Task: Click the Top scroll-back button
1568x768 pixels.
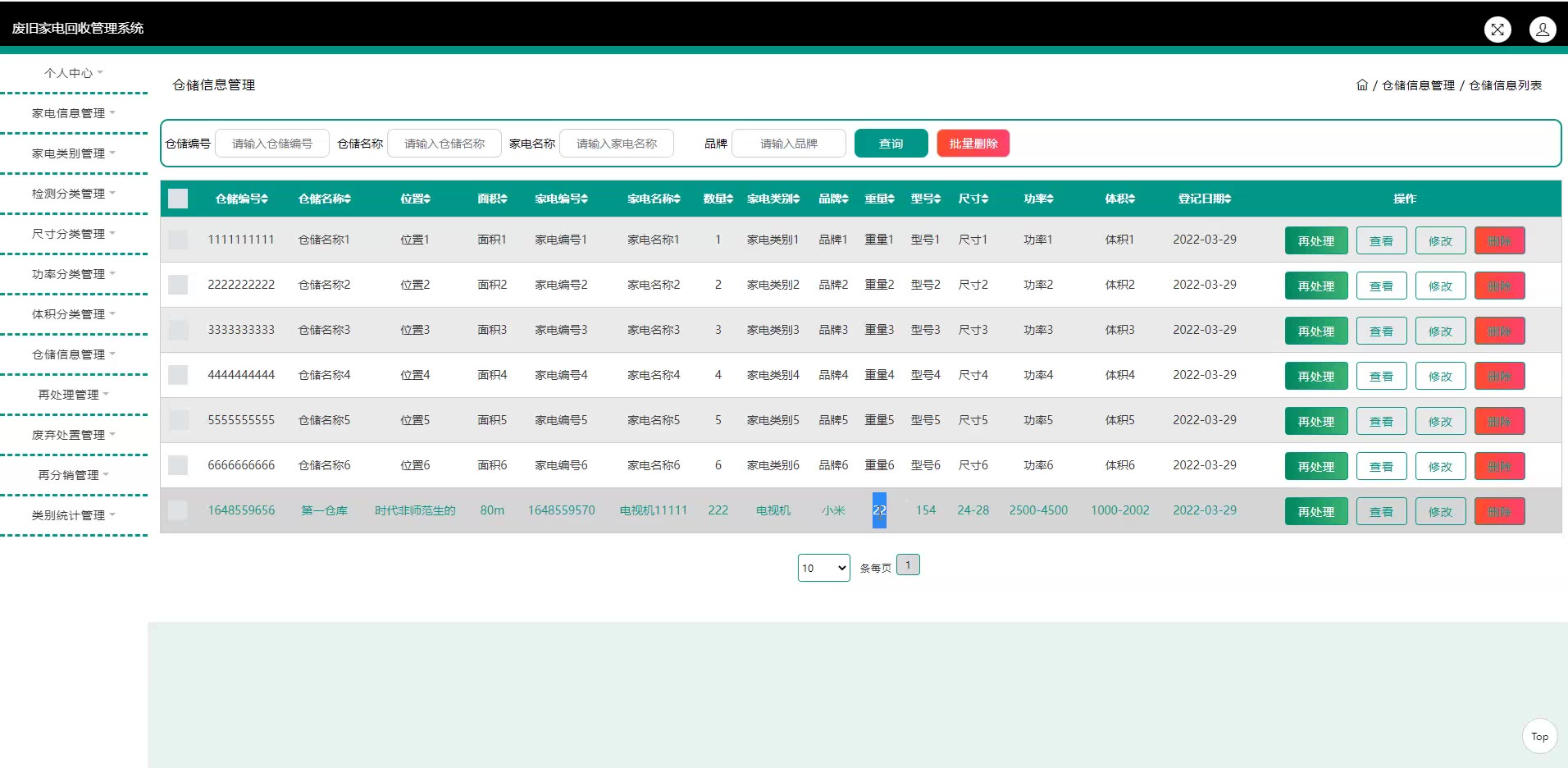Action: pos(1539,737)
